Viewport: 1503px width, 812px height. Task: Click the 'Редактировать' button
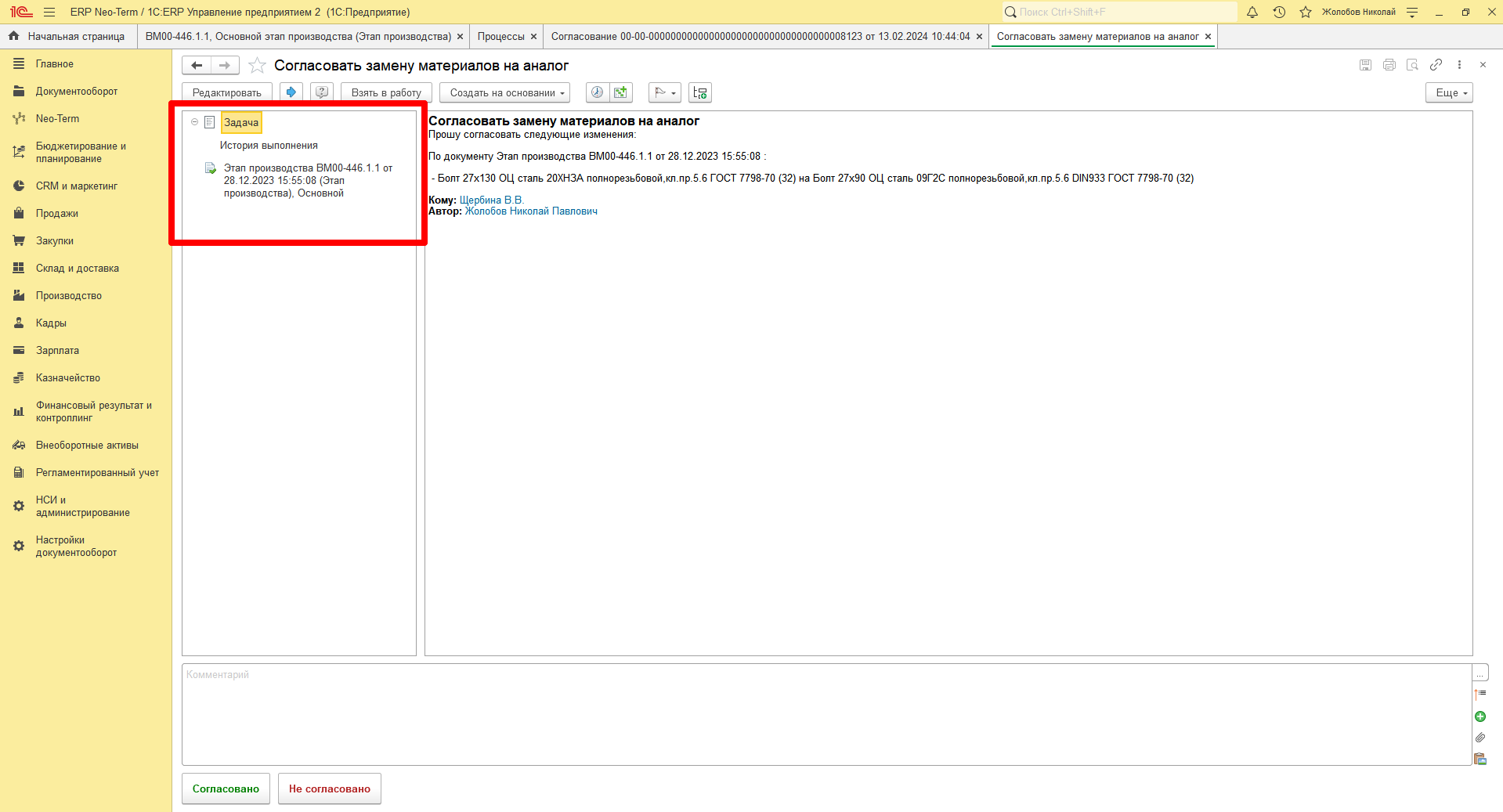coord(227,92)
